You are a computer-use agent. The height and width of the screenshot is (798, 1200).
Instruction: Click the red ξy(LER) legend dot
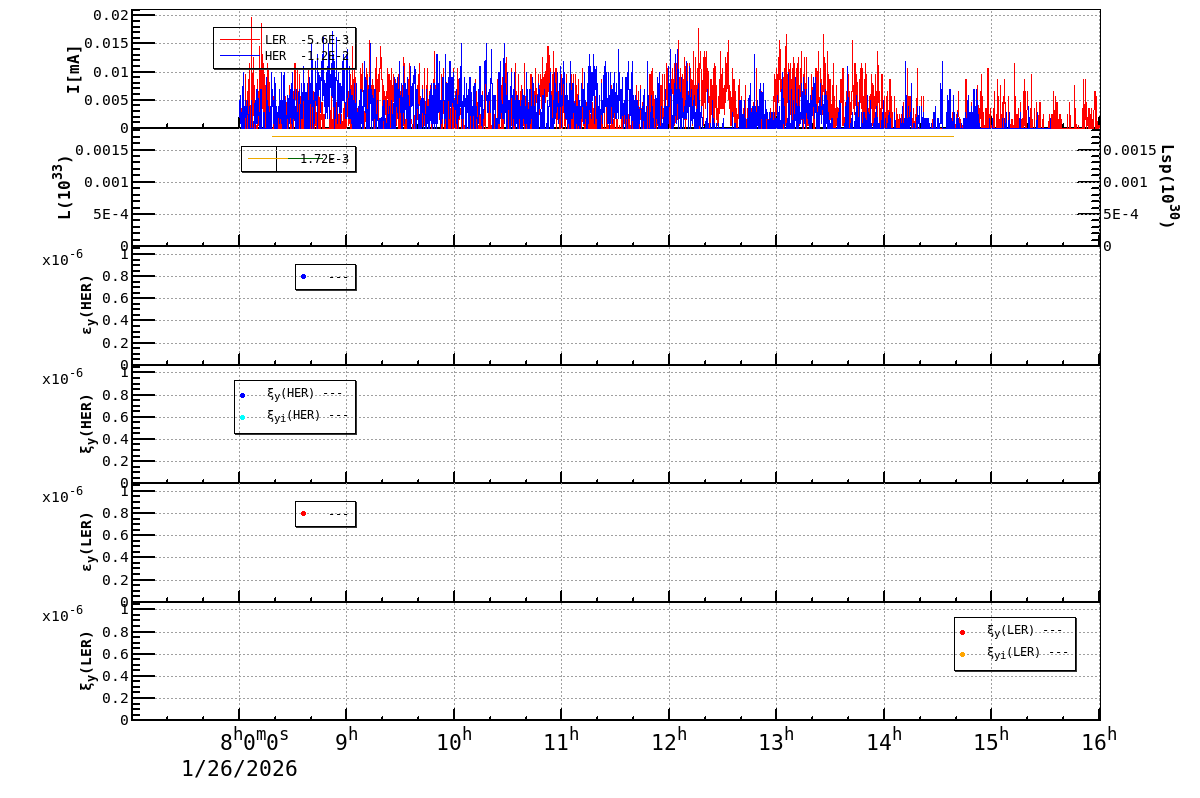(x=963, y=631)
